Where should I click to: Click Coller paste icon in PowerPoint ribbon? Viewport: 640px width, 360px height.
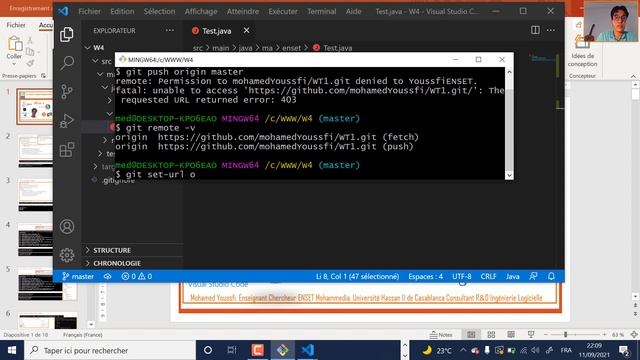coord(15,44)
